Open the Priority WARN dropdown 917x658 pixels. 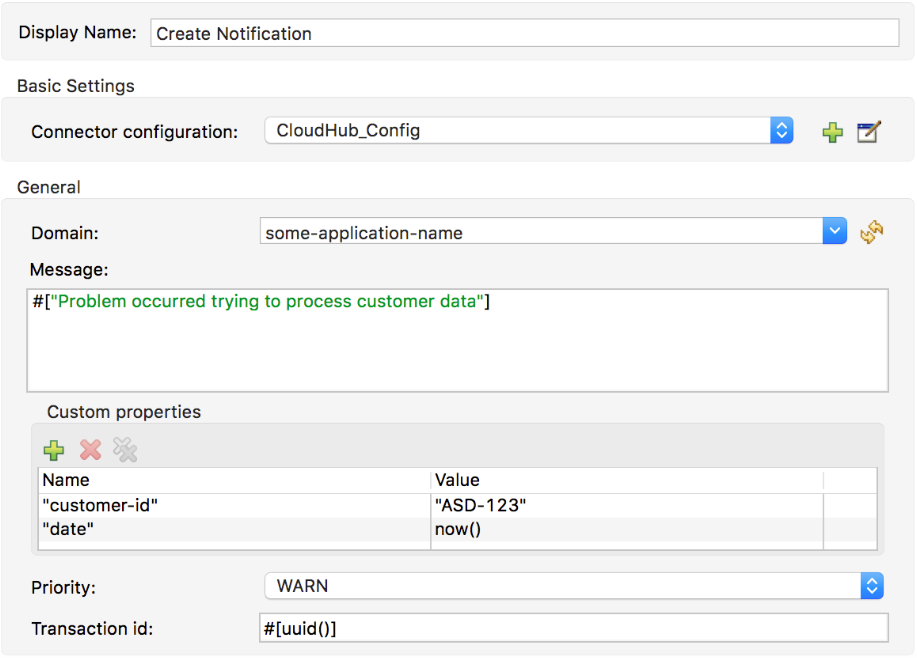pyautogui.click(x=872, y=586)
